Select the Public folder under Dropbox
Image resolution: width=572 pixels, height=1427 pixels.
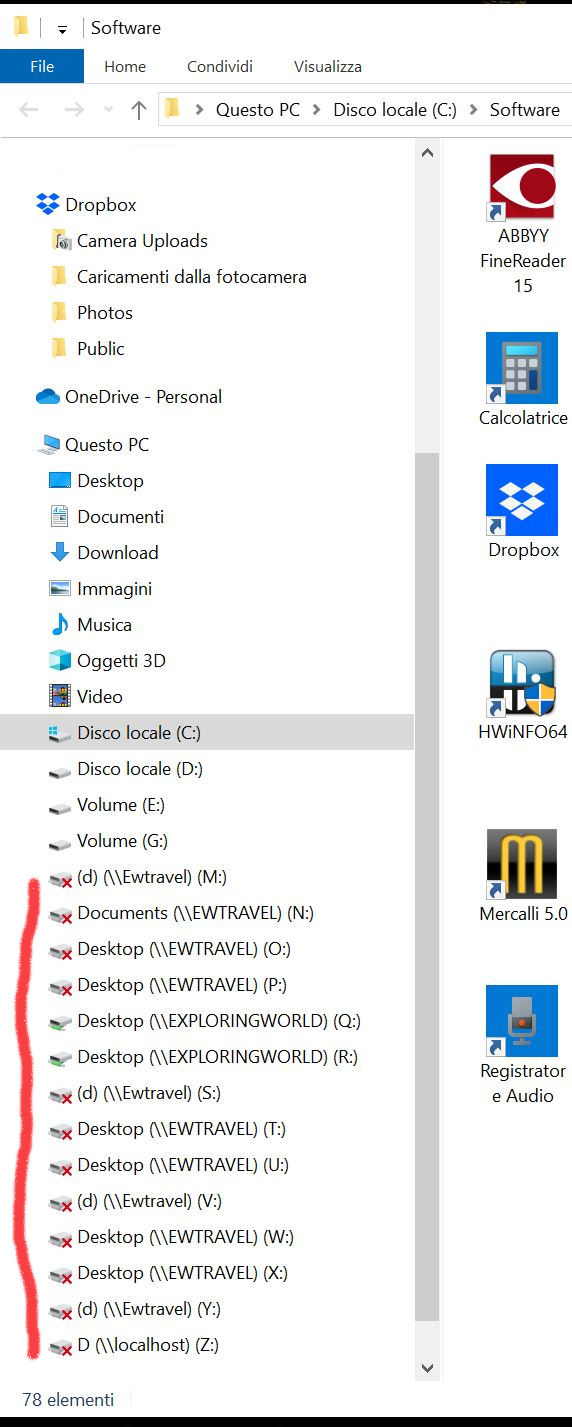pos(101,349)
